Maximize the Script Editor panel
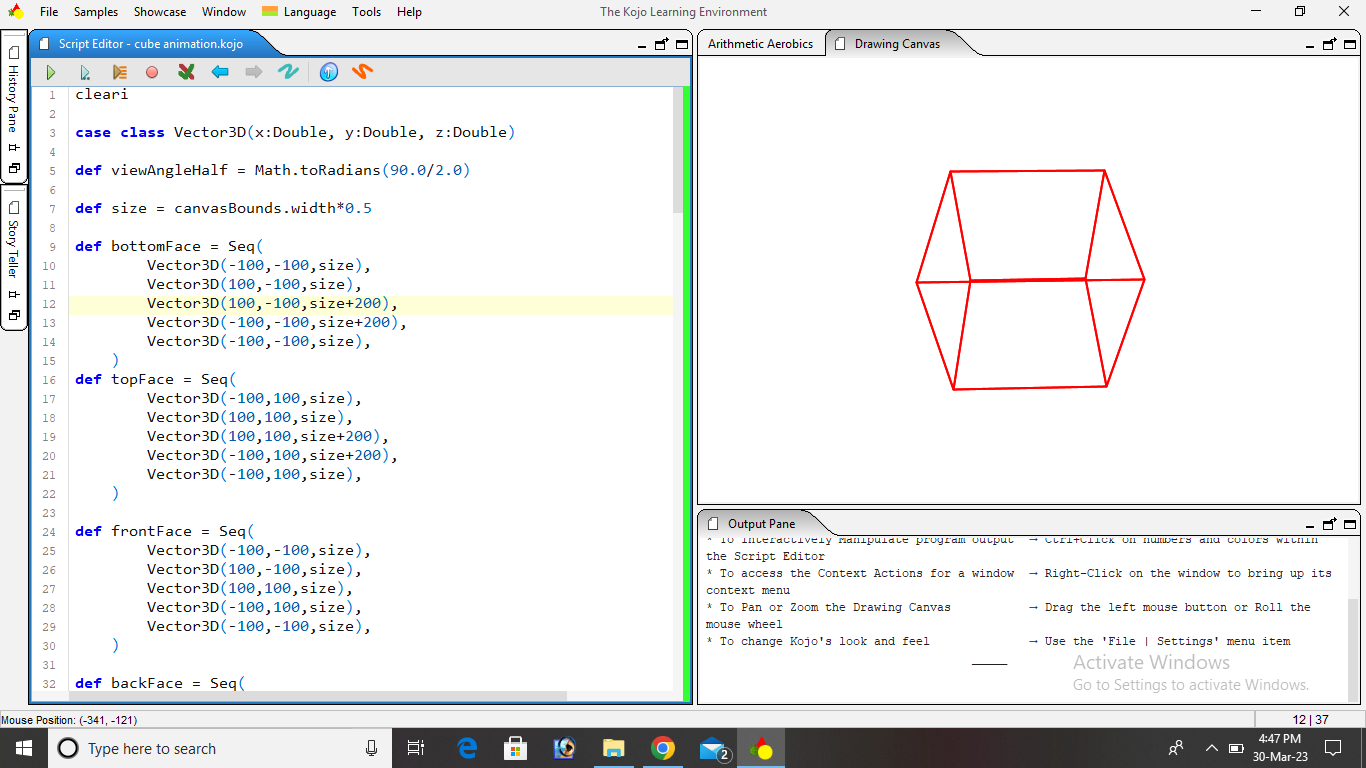Screen dimensions: 1366x768 tap(682, 44)
